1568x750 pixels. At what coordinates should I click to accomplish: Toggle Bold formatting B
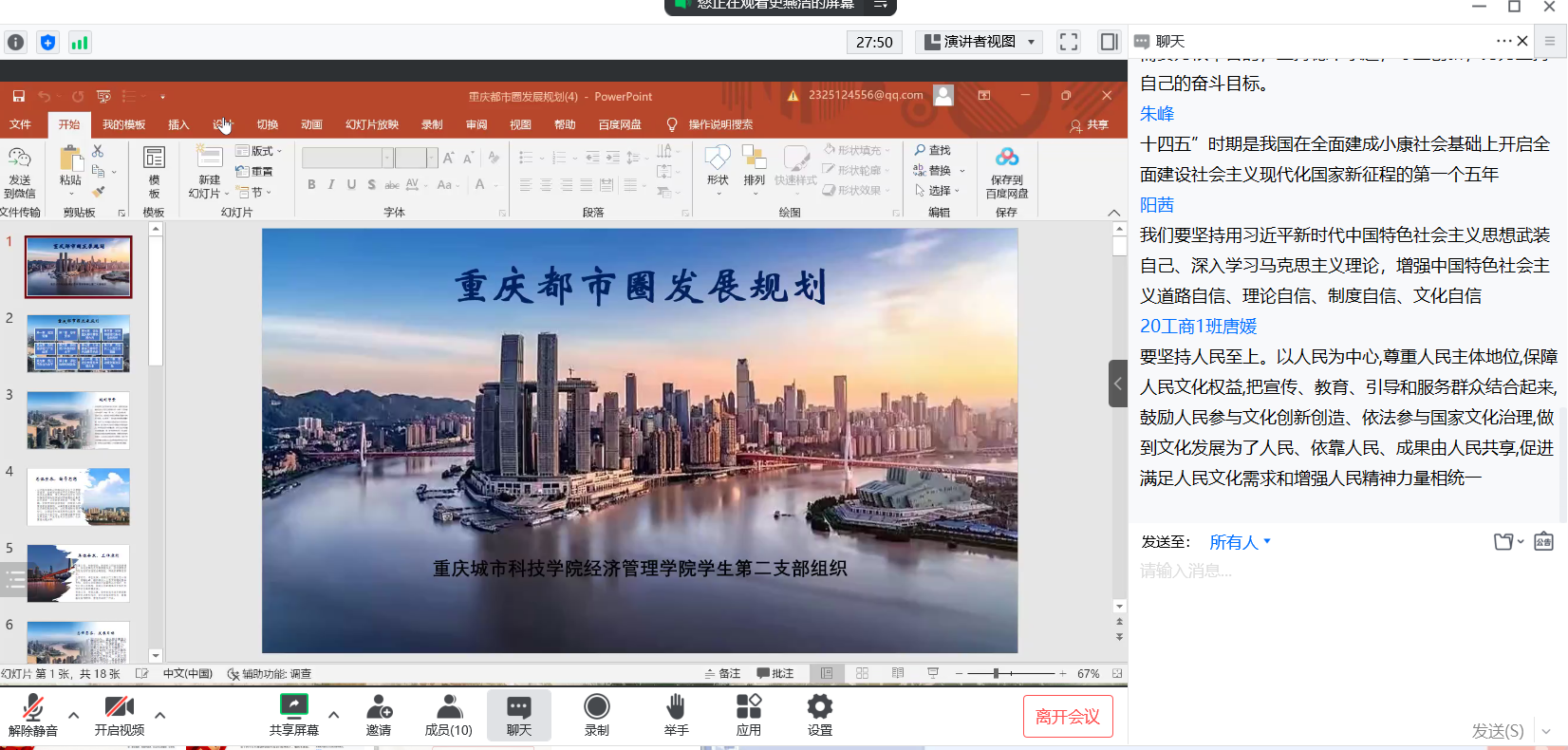pos(311,184)
